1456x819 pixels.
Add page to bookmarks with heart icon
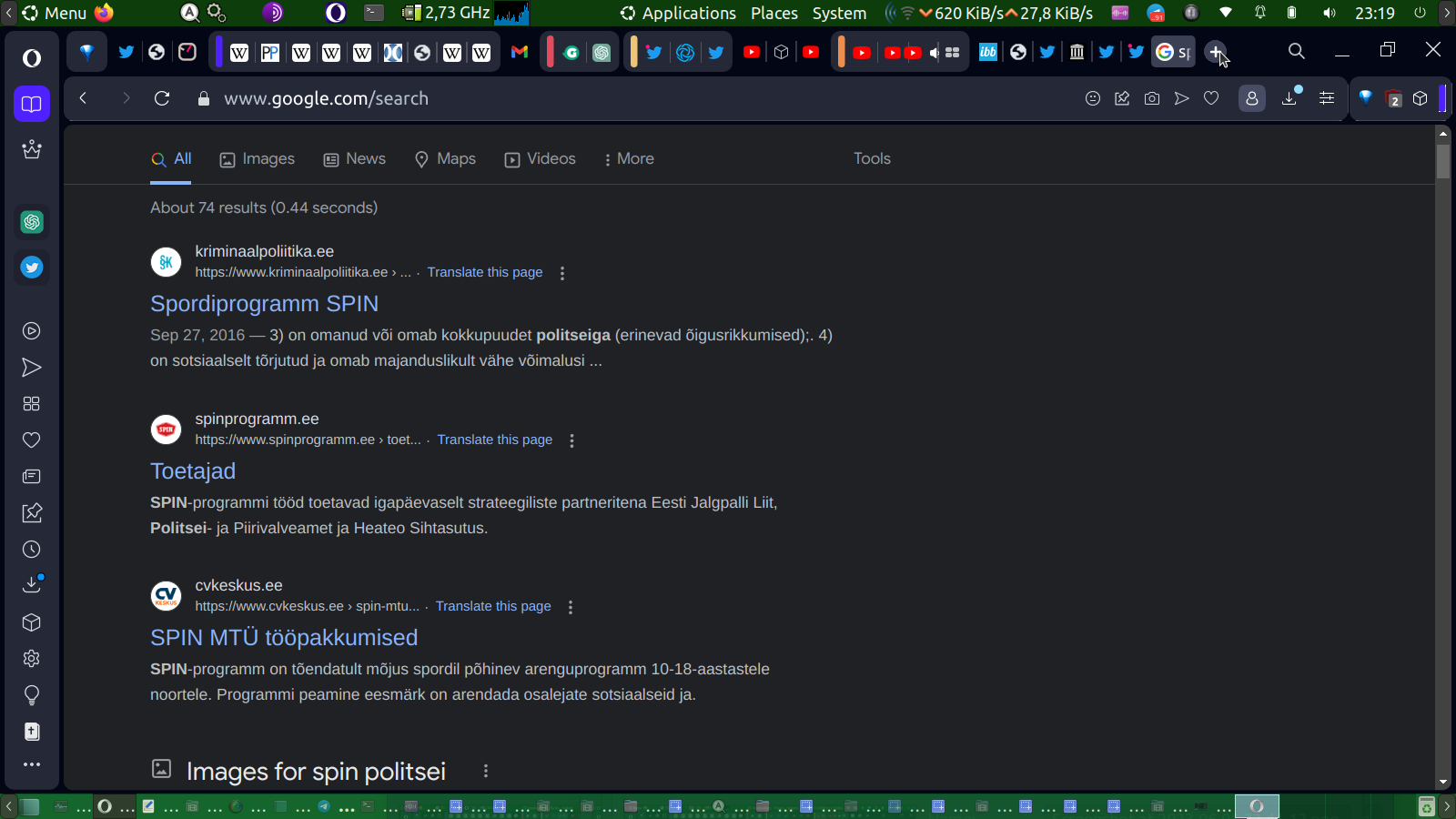pyautogui.click(x=1211, y=98)
